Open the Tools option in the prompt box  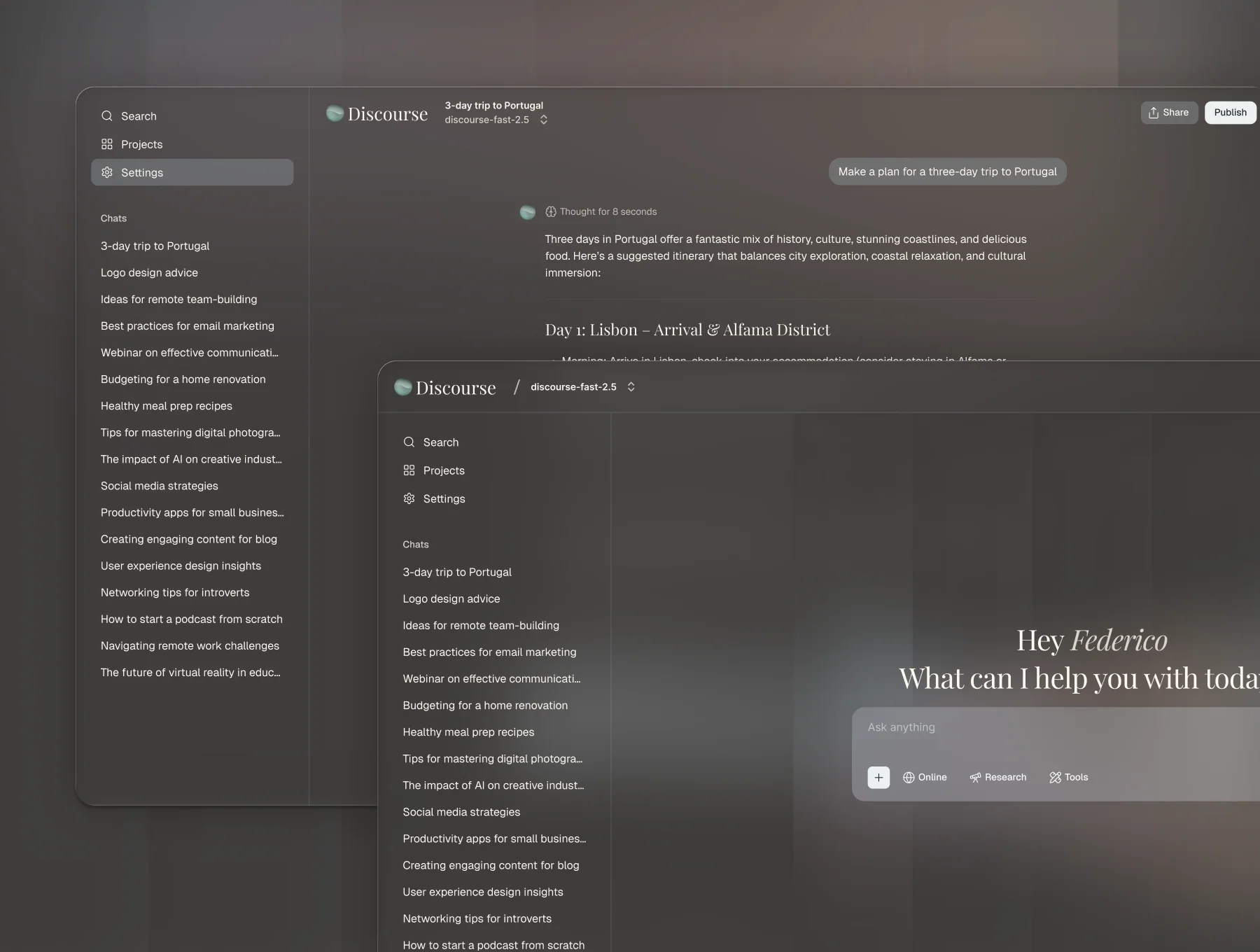1069,777
